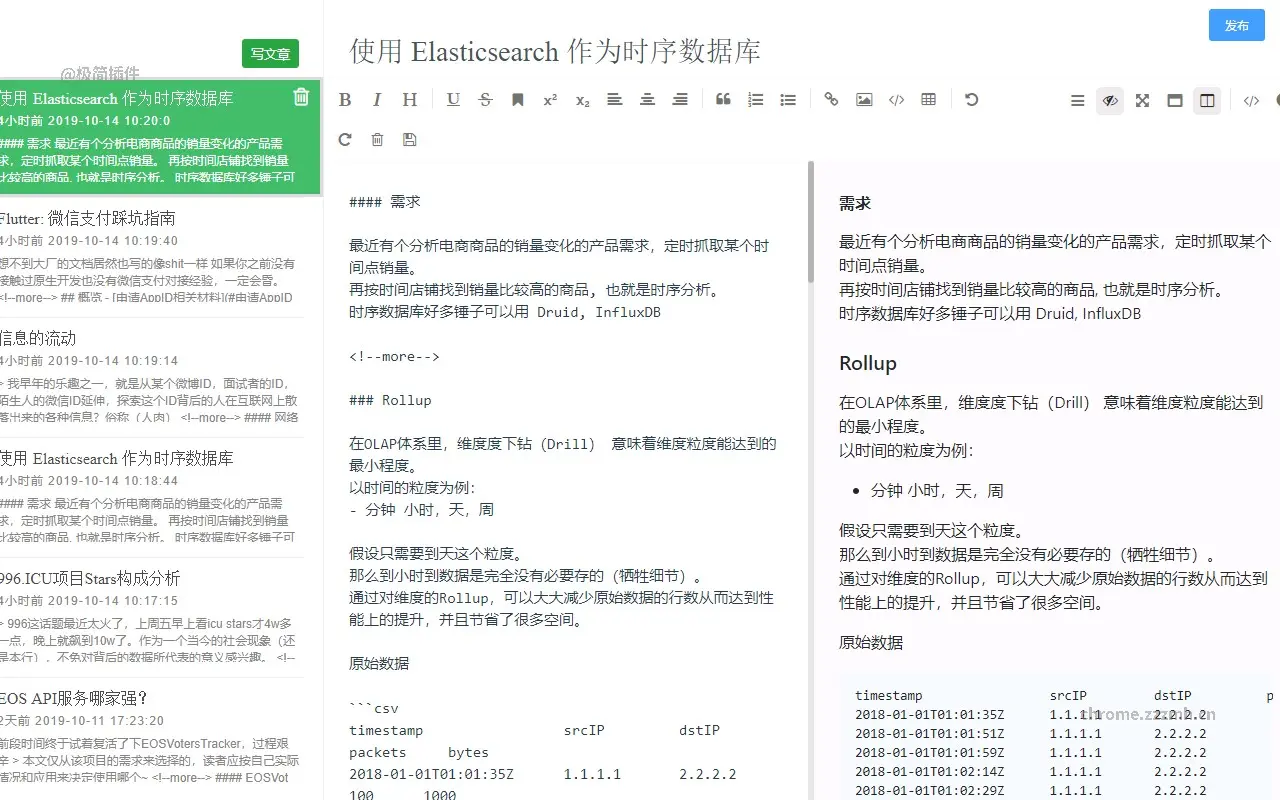Undo the last edit
The image size is (1280, 800).
click(x=969, y=99)
